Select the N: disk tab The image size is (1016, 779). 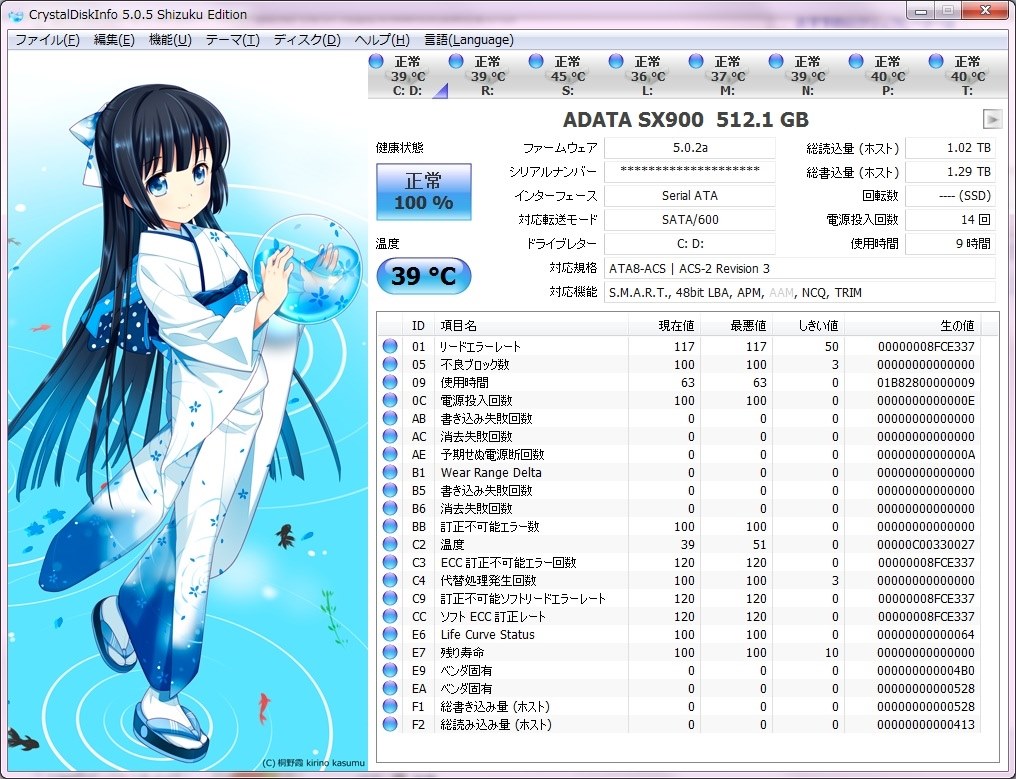807,76
